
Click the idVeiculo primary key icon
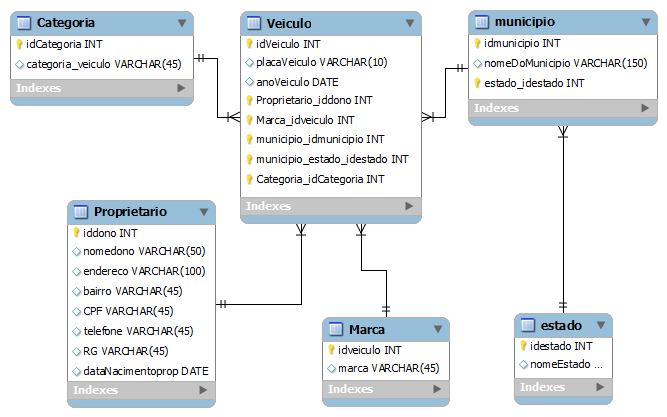click(x=250, y=44)
